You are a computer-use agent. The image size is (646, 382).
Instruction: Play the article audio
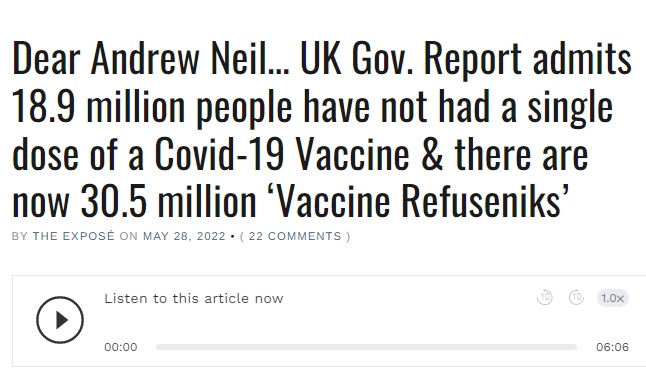[60, 320]
